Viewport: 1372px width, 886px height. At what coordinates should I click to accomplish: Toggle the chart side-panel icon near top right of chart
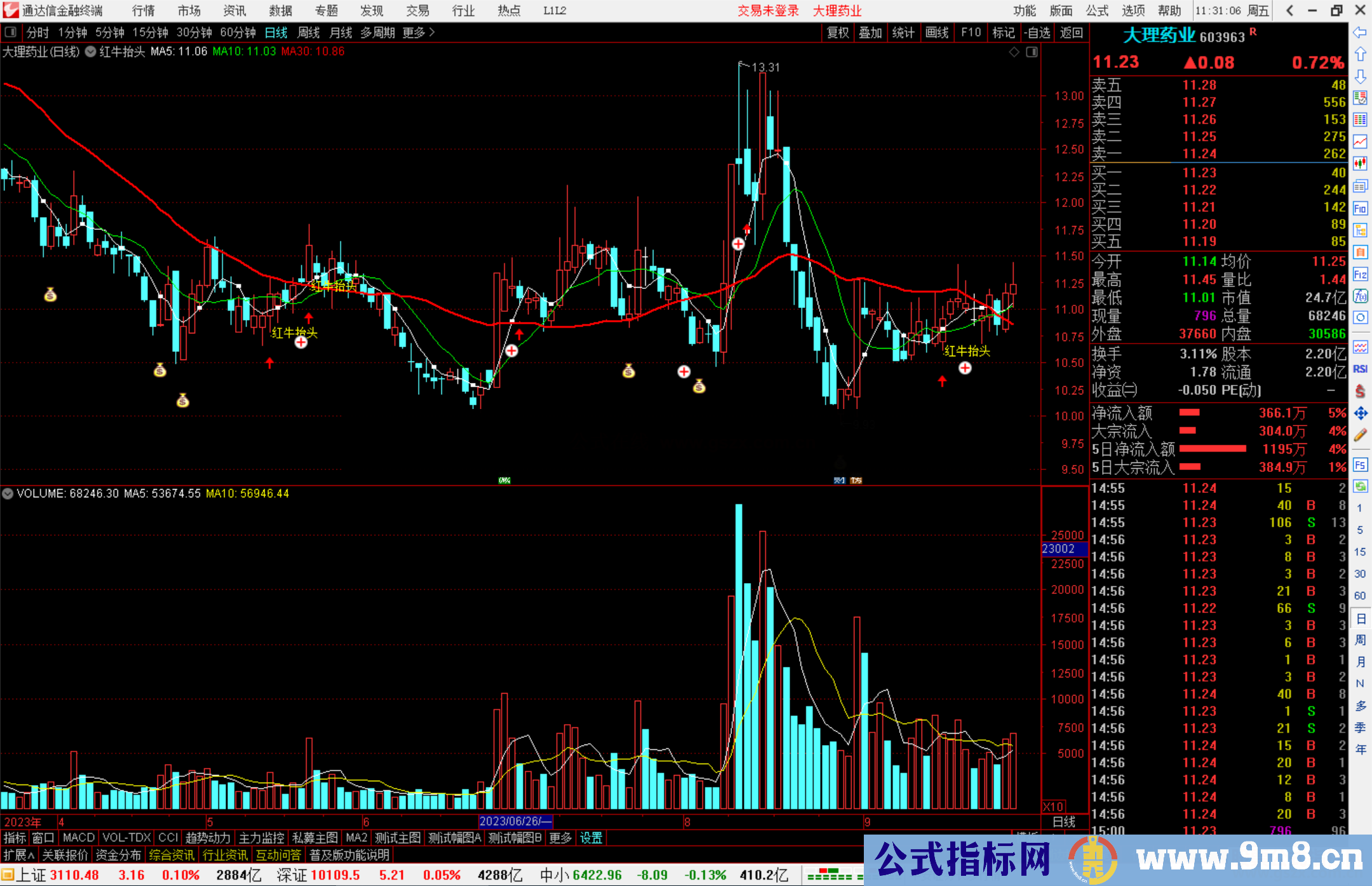point(1032,52)
